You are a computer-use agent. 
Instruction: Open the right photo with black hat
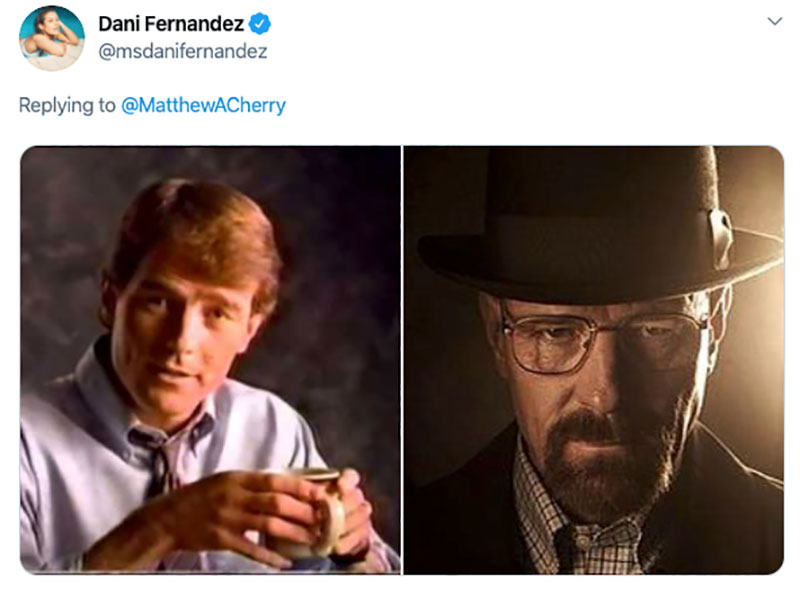[x=593, y=360]
